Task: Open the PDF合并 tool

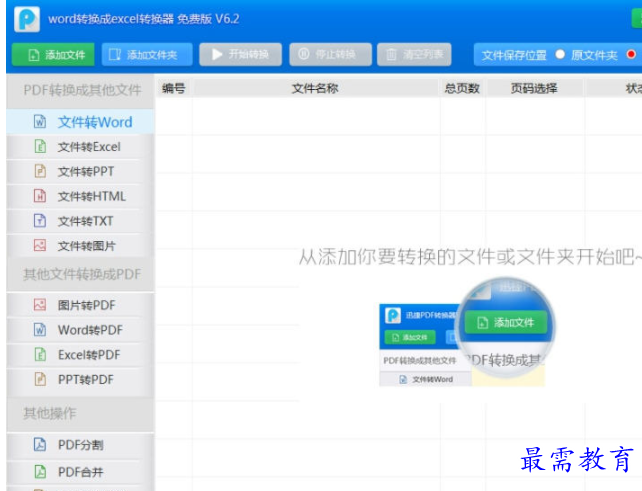Action: [80, 472]
